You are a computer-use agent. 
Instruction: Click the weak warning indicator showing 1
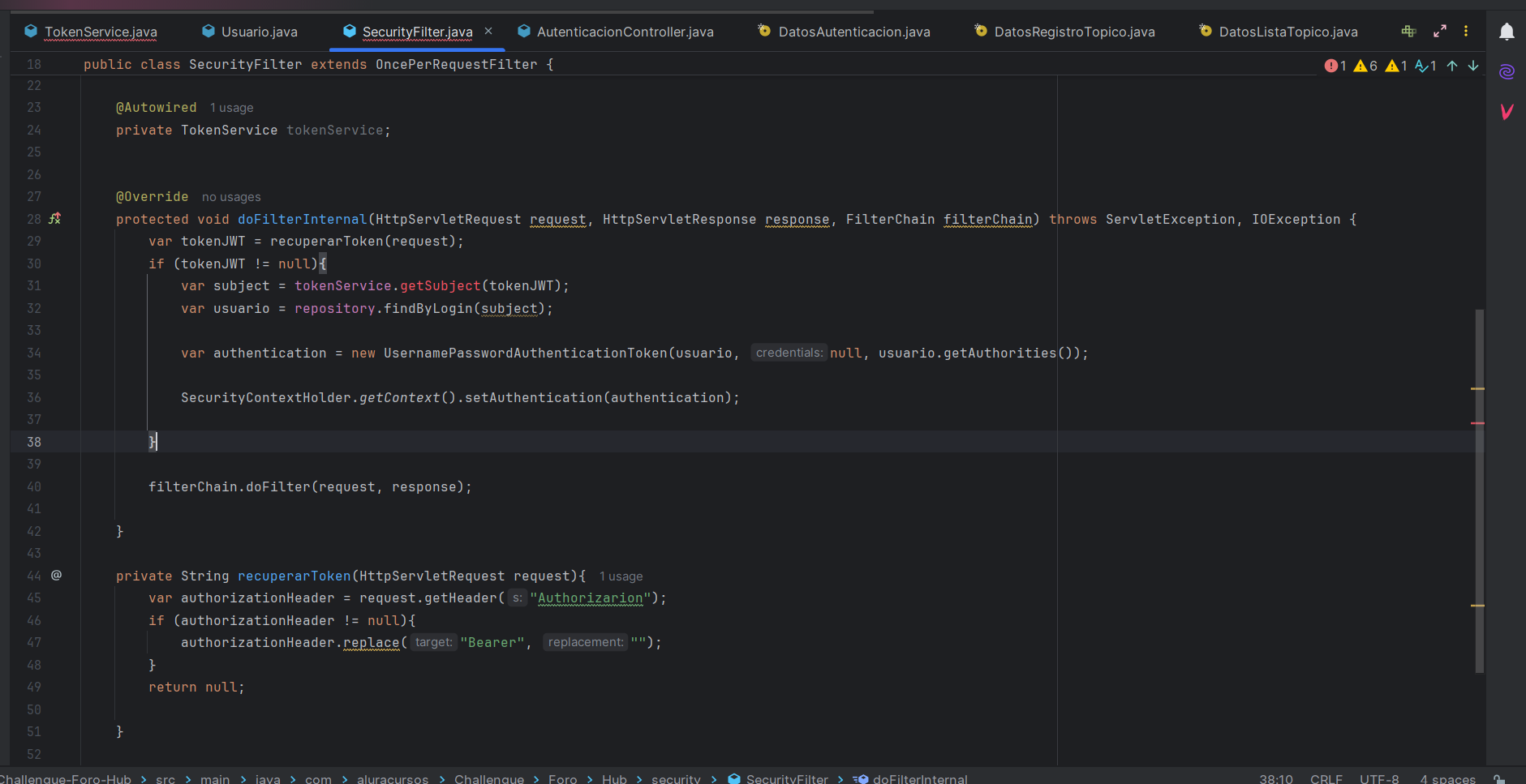point(1396,66)
